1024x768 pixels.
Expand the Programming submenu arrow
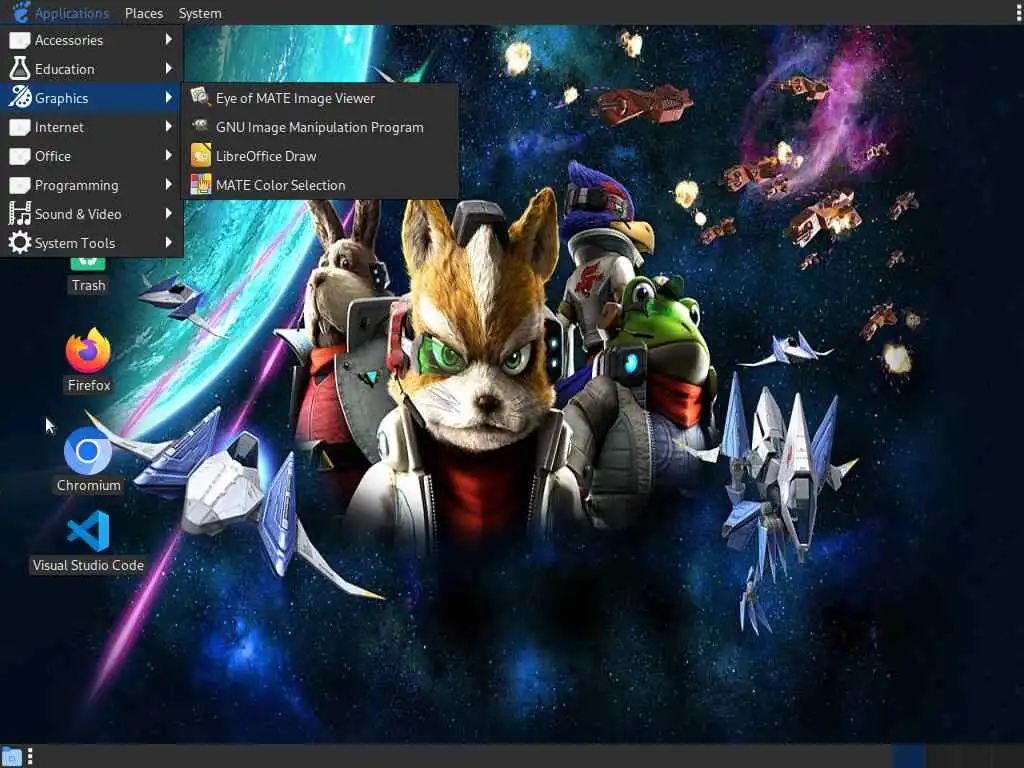click(x=168, y=184)
